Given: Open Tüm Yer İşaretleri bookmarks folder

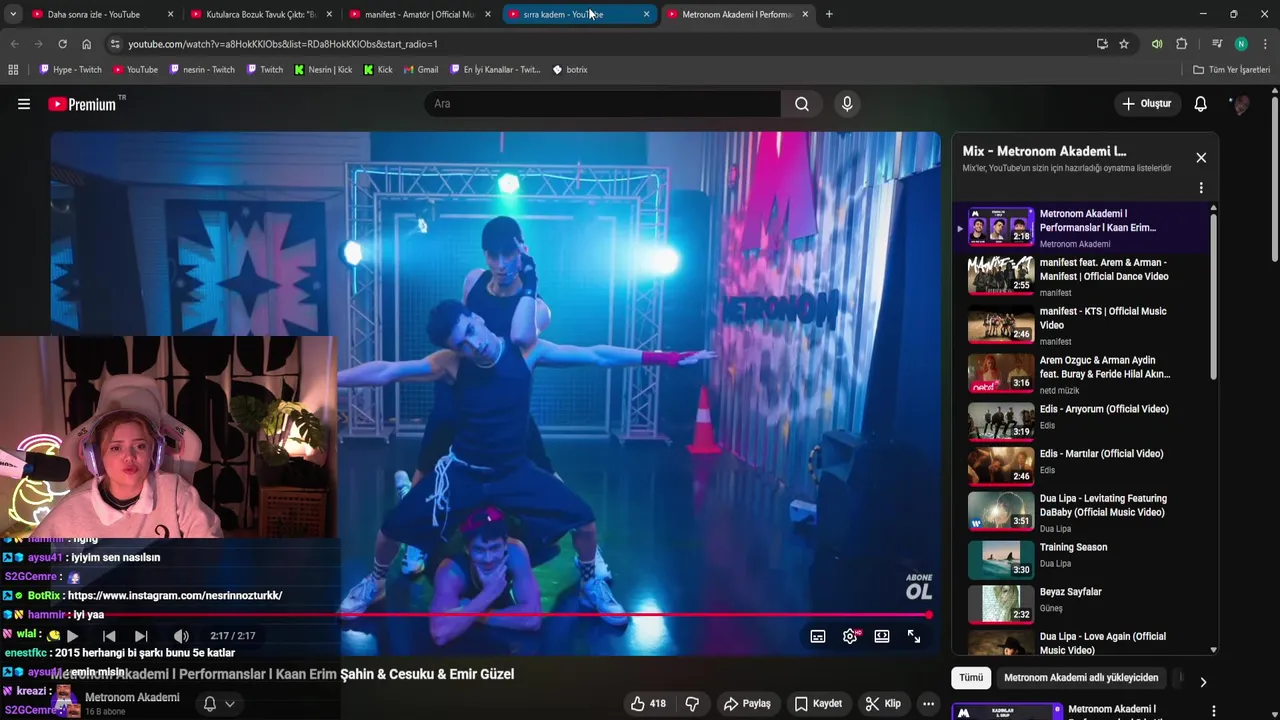Looking at the screenshot, I should tap(1232, 70).
